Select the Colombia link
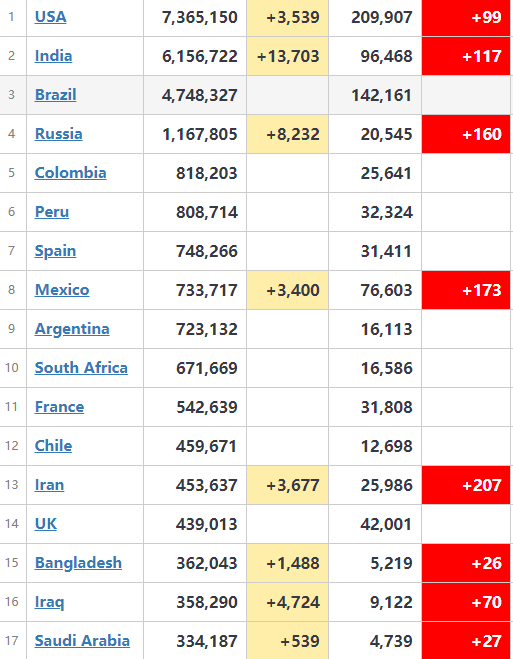513x659 pixels. (71, 173)
